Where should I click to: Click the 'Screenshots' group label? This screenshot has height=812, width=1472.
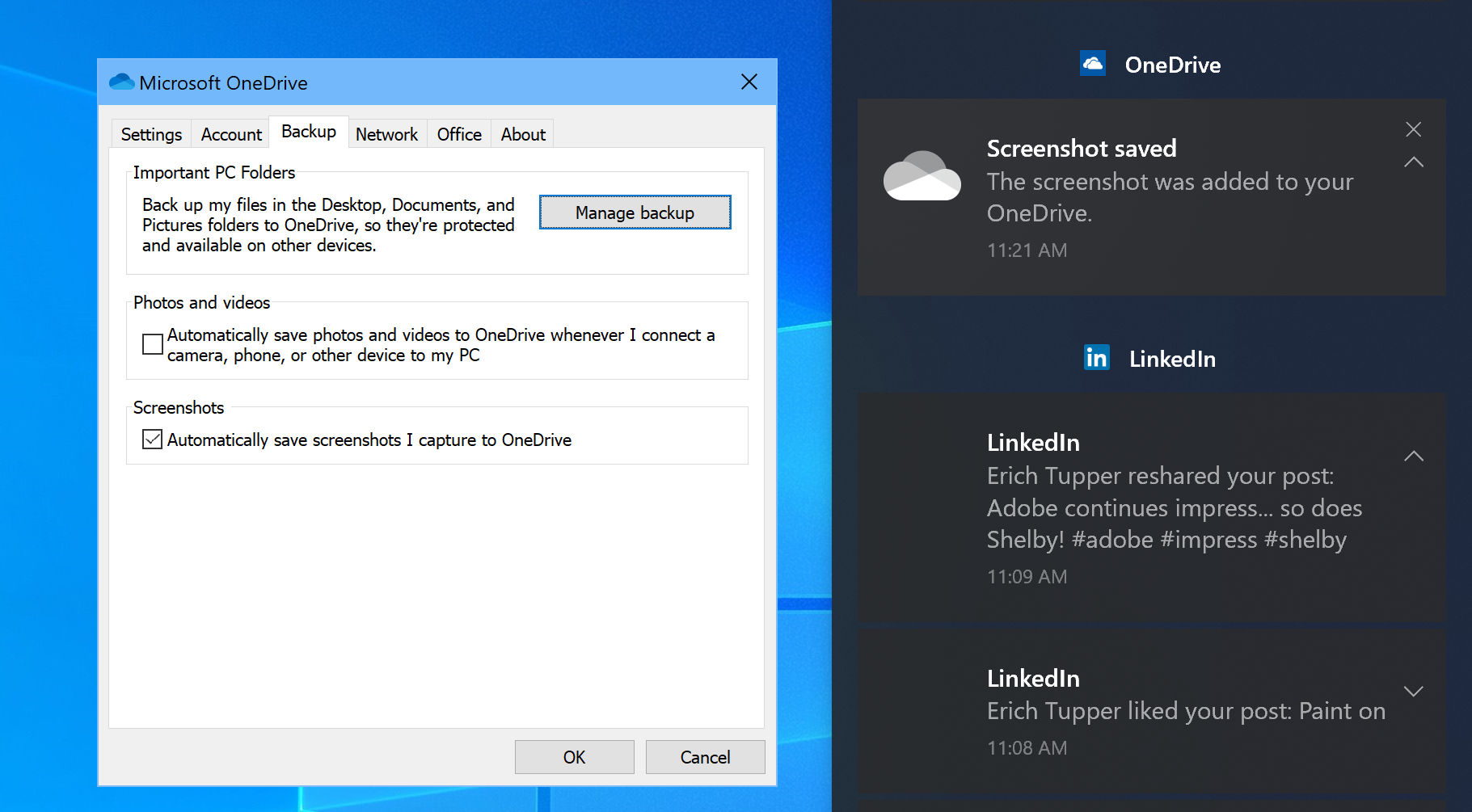179,407
